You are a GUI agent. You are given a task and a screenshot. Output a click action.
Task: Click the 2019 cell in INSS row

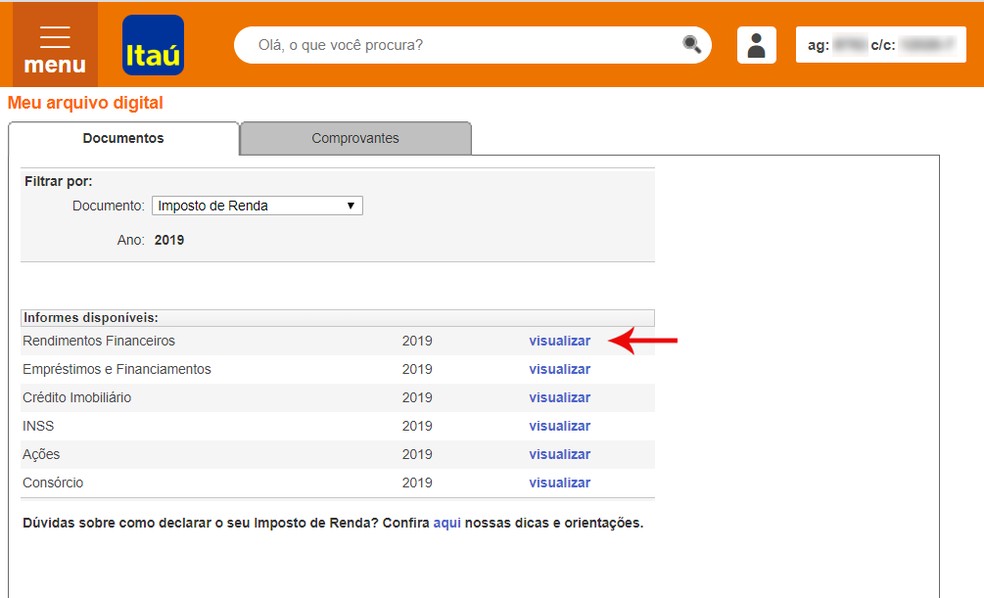click(x=417, y=425)
